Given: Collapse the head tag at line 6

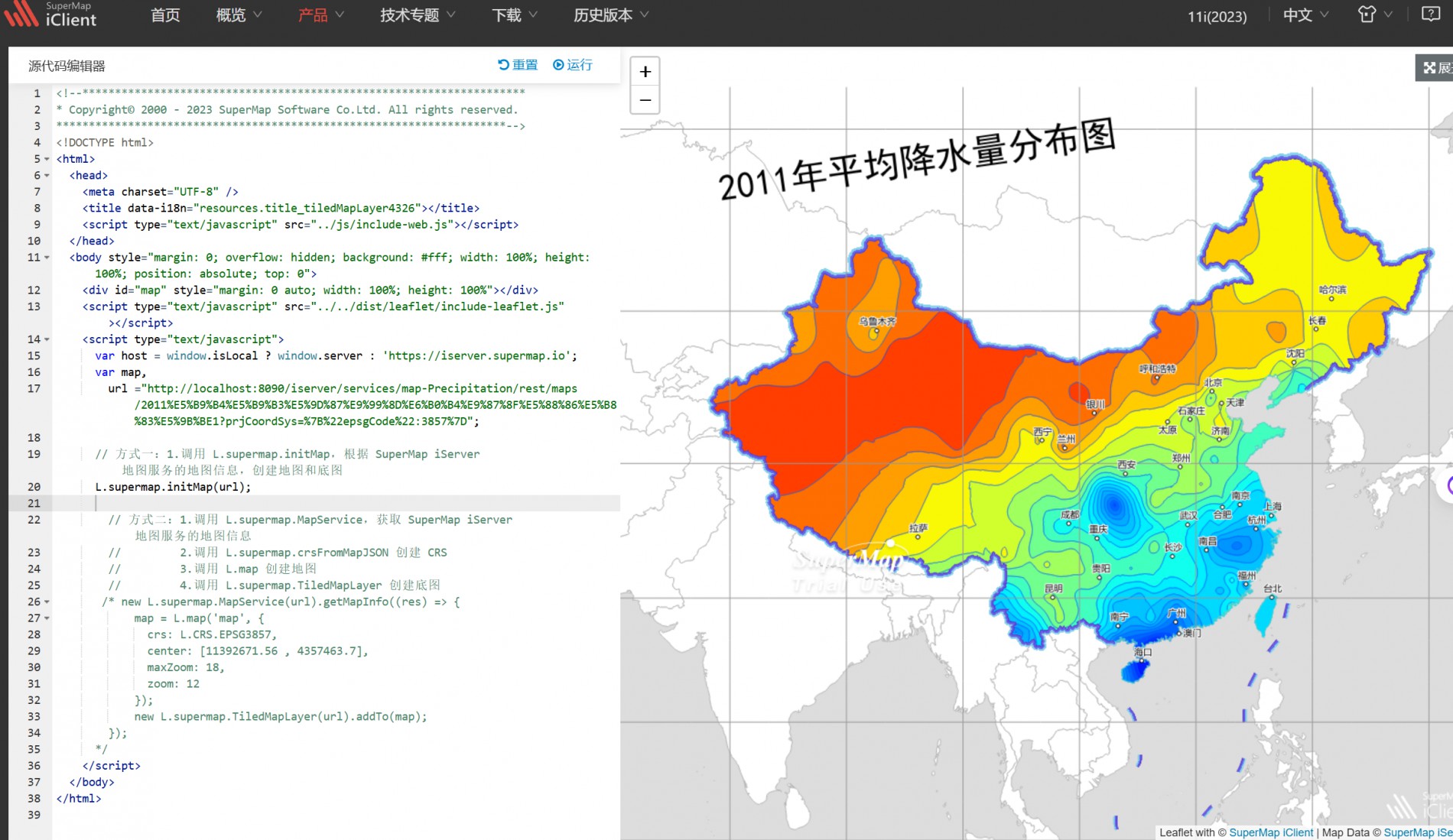Looking at the screenshot, I should click(x=47, y=176).
